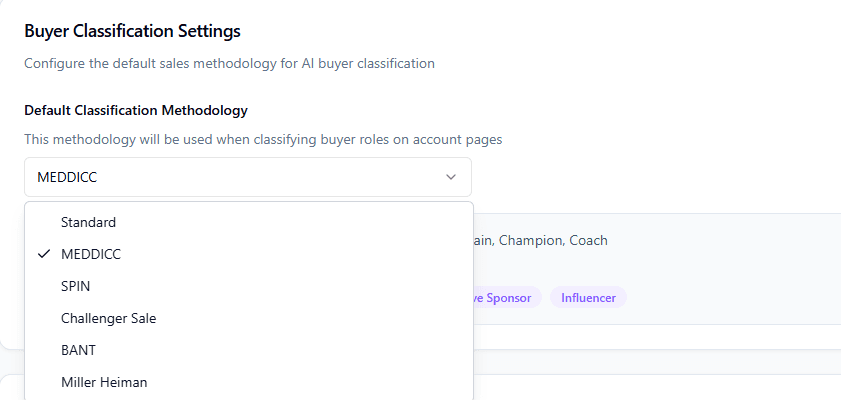This screenshot has height=400, width=841.
Task: Click the chevron arrow in methodology dropdown
Action: (x=451, y=177)
